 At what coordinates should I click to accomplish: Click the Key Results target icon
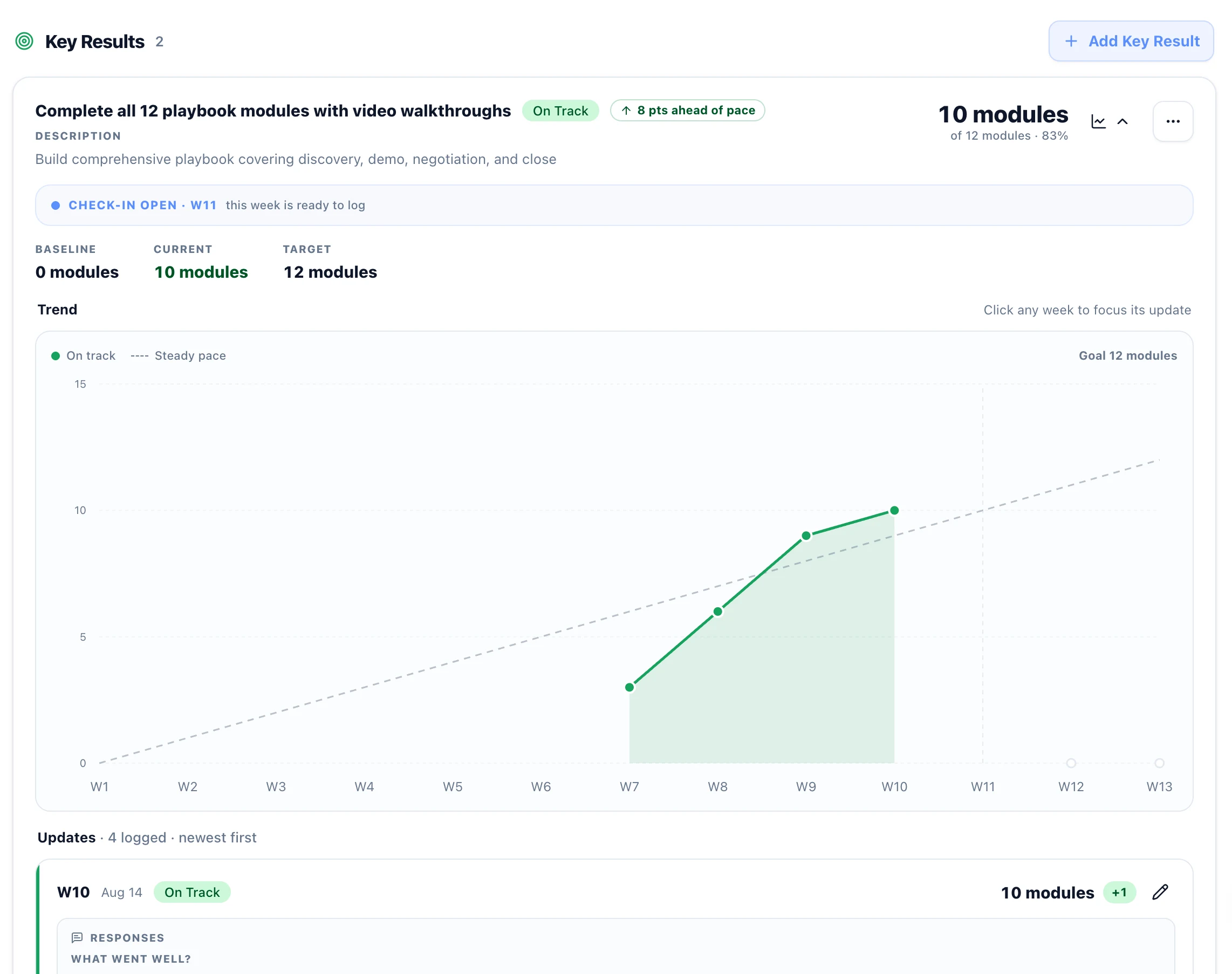point(24,41)
